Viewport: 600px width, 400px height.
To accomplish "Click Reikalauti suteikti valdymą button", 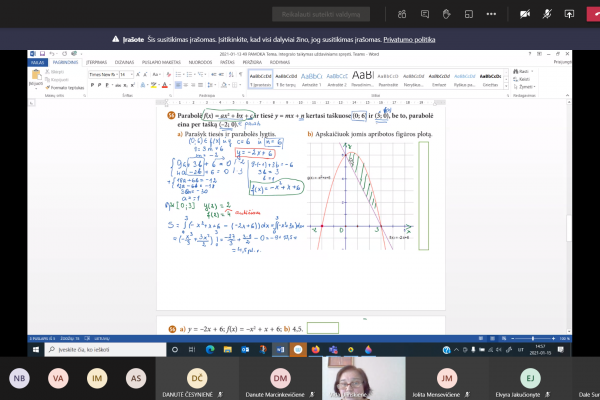I will (321, 15).
